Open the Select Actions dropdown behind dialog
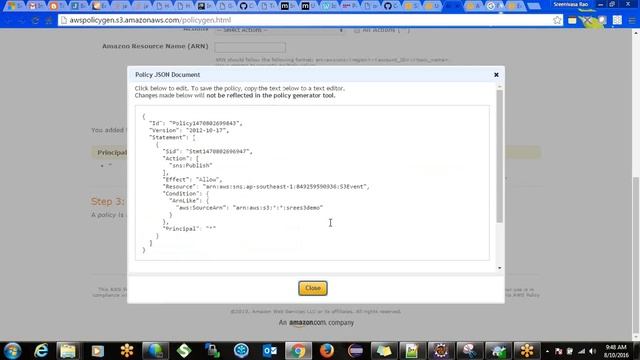This screenshot has height=360, width=640. pyautogui.click(x=280, y=30)
